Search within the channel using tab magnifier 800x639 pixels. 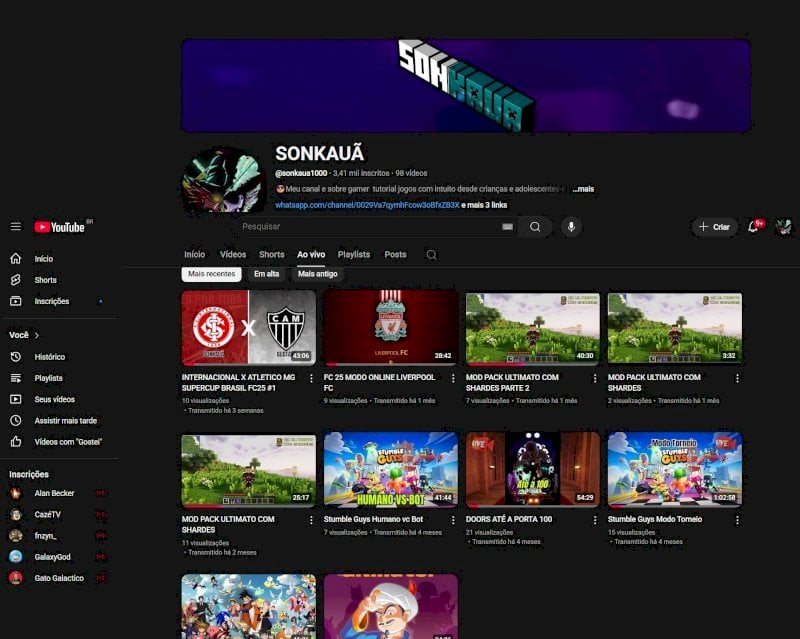click(x=431, y=254)
